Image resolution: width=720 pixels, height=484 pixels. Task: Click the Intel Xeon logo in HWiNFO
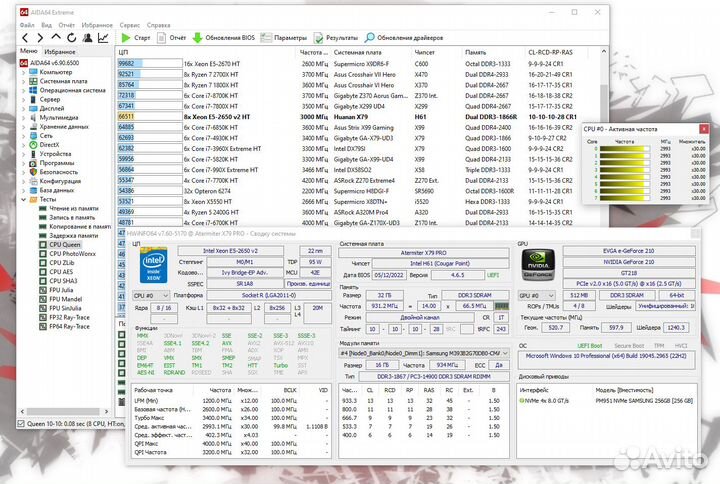click(x=153, y=265)
